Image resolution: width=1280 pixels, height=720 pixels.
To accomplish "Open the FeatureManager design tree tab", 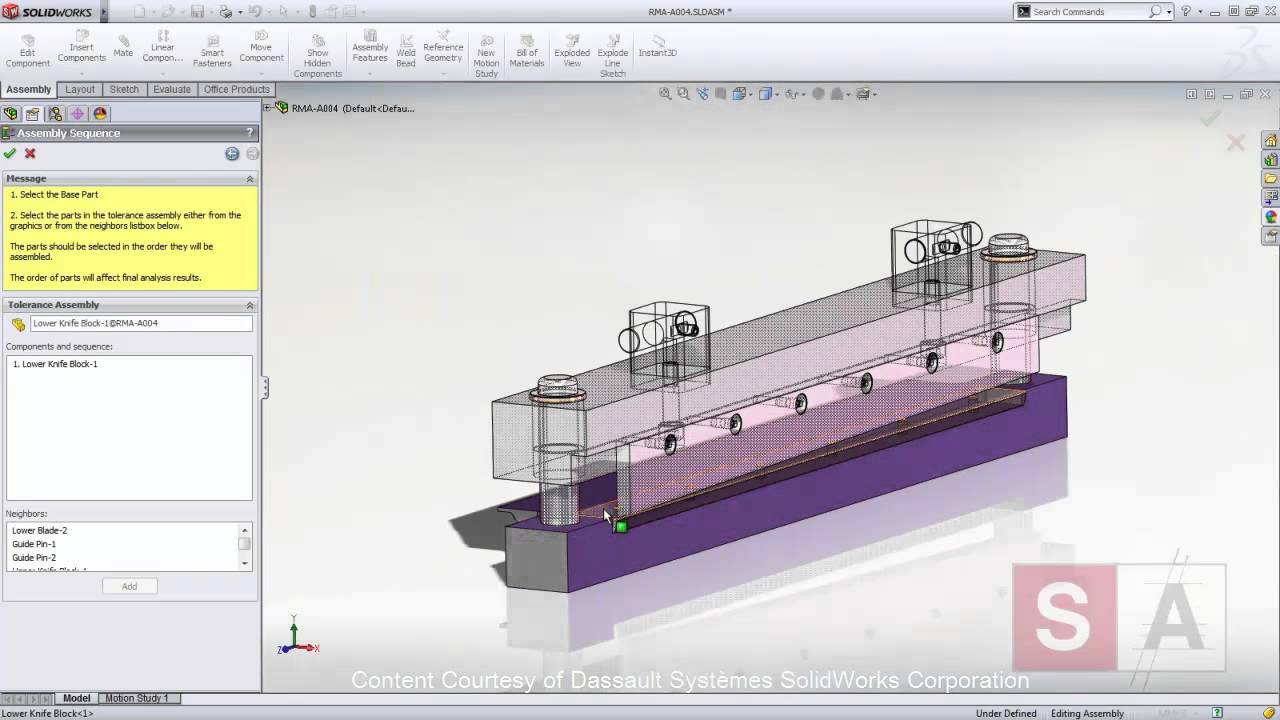I will [x=11, y=114].
